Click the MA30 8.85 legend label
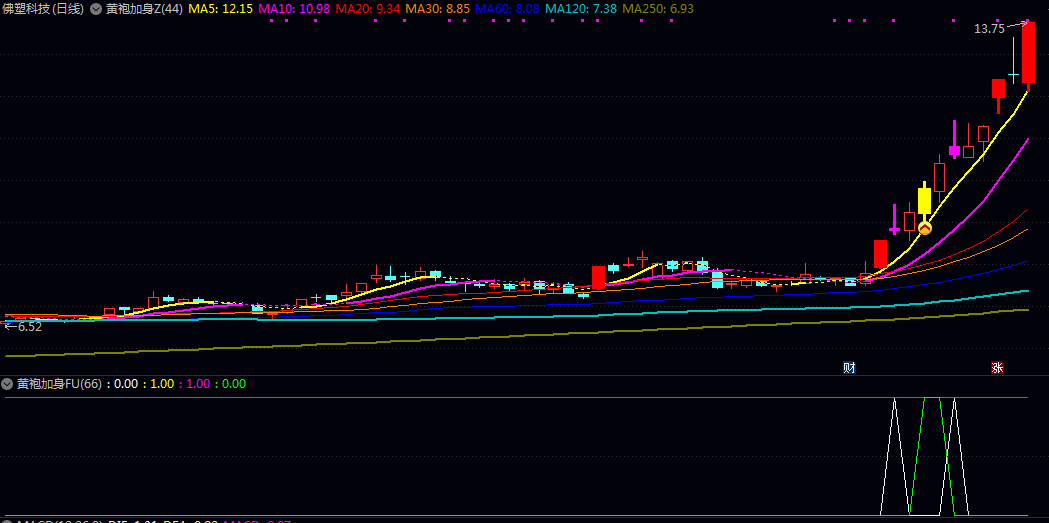 pyautogui.click(x=437, y=8)
